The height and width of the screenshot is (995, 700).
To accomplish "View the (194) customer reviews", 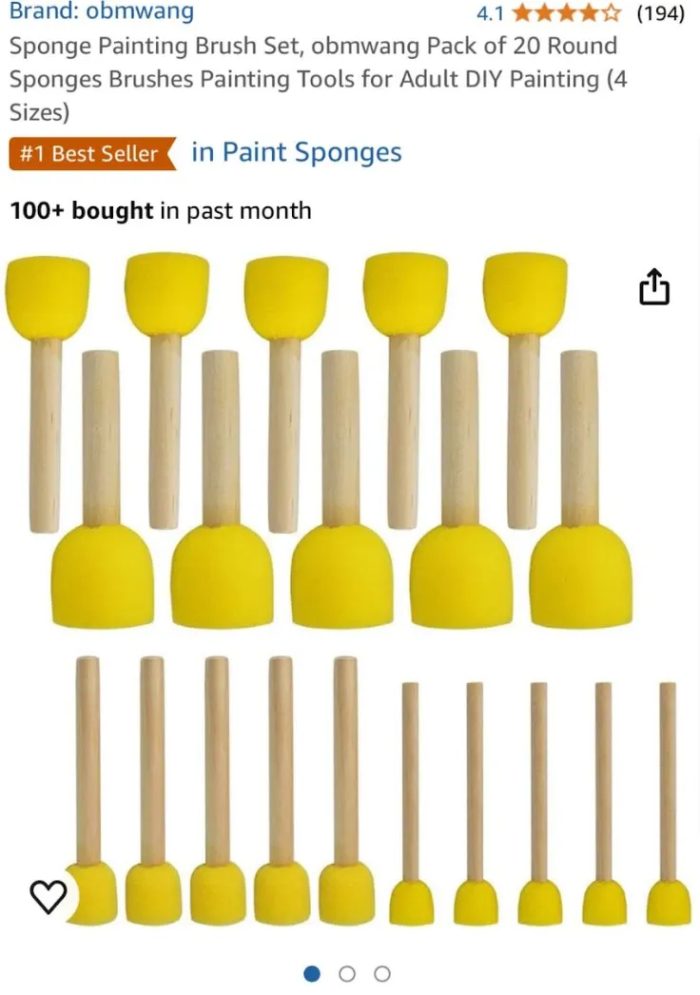I will pyautogui.click(x=661, y=13).
